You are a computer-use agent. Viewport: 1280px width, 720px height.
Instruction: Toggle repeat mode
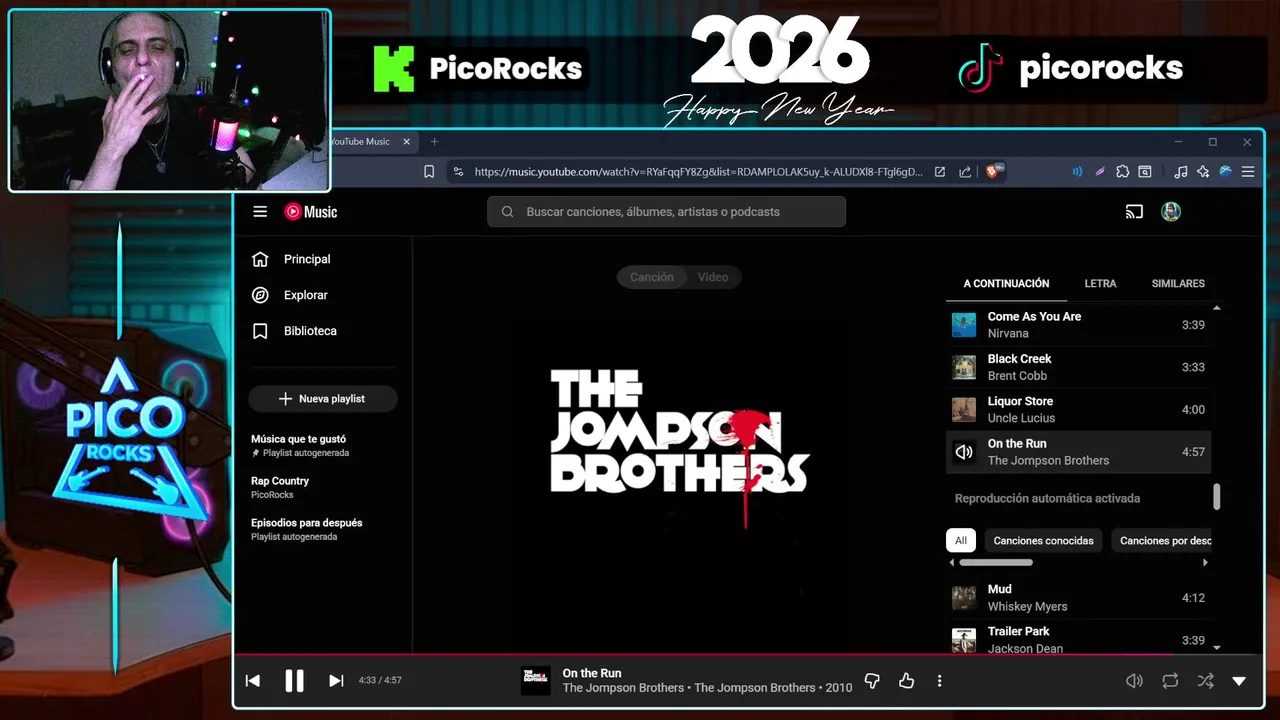tap(1170, 681)
